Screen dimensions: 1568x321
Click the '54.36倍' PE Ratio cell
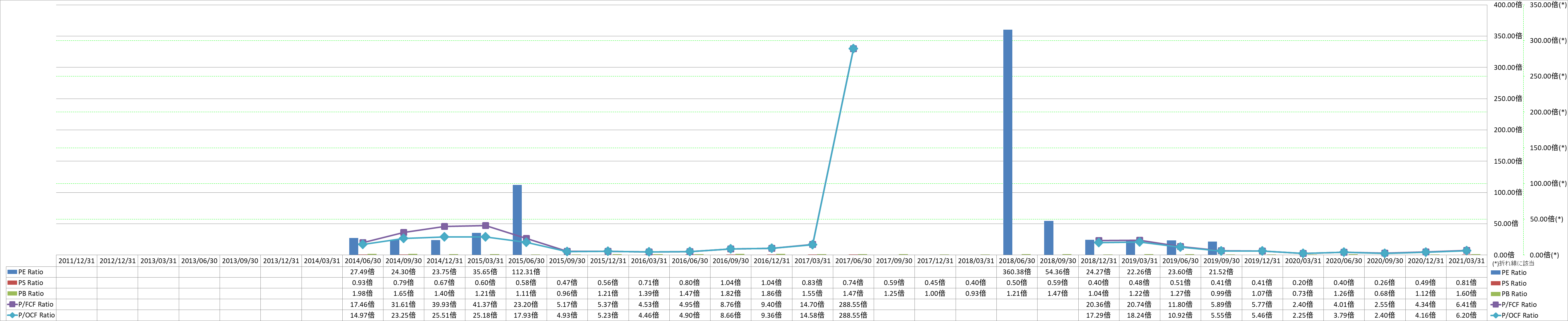click(1058, 272)
